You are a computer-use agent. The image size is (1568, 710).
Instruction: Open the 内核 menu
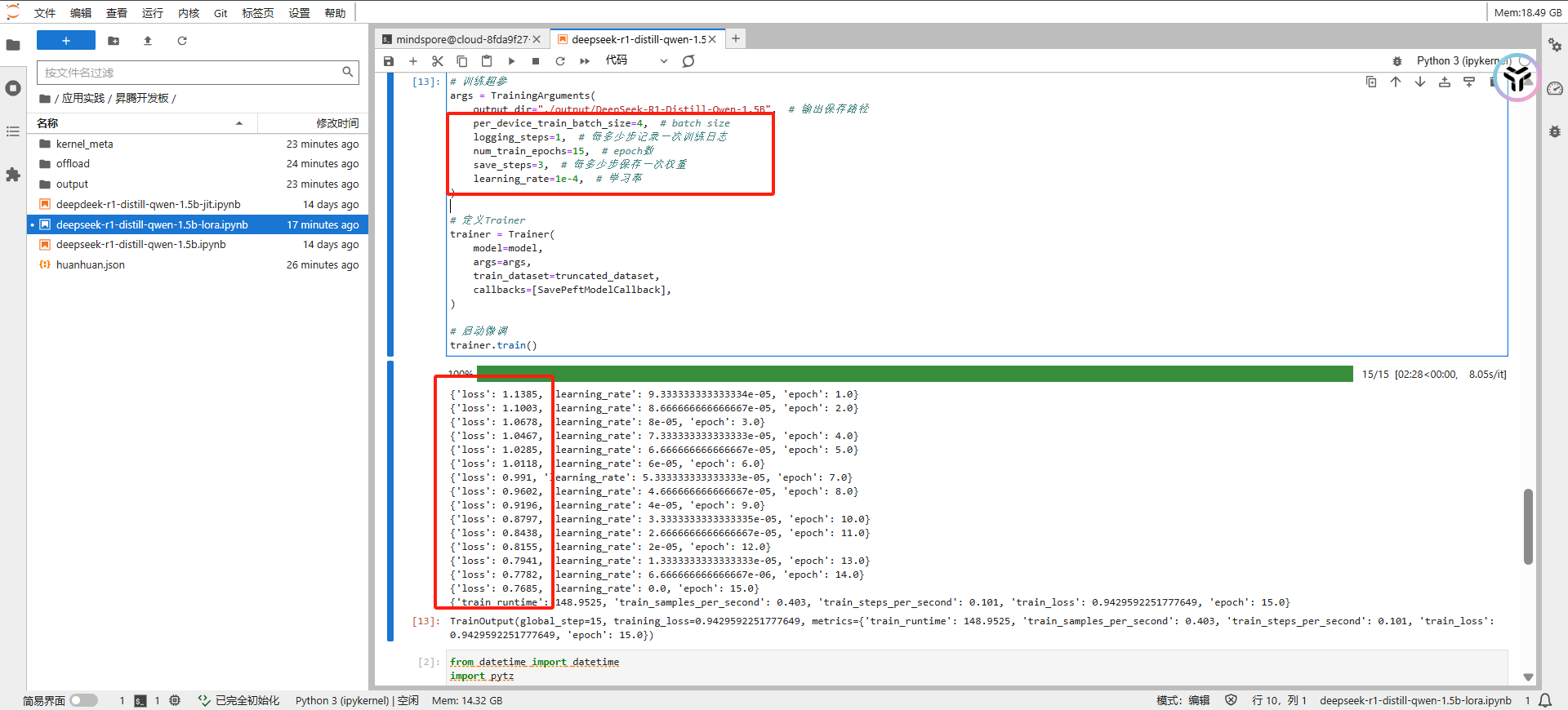click(189, 13)
